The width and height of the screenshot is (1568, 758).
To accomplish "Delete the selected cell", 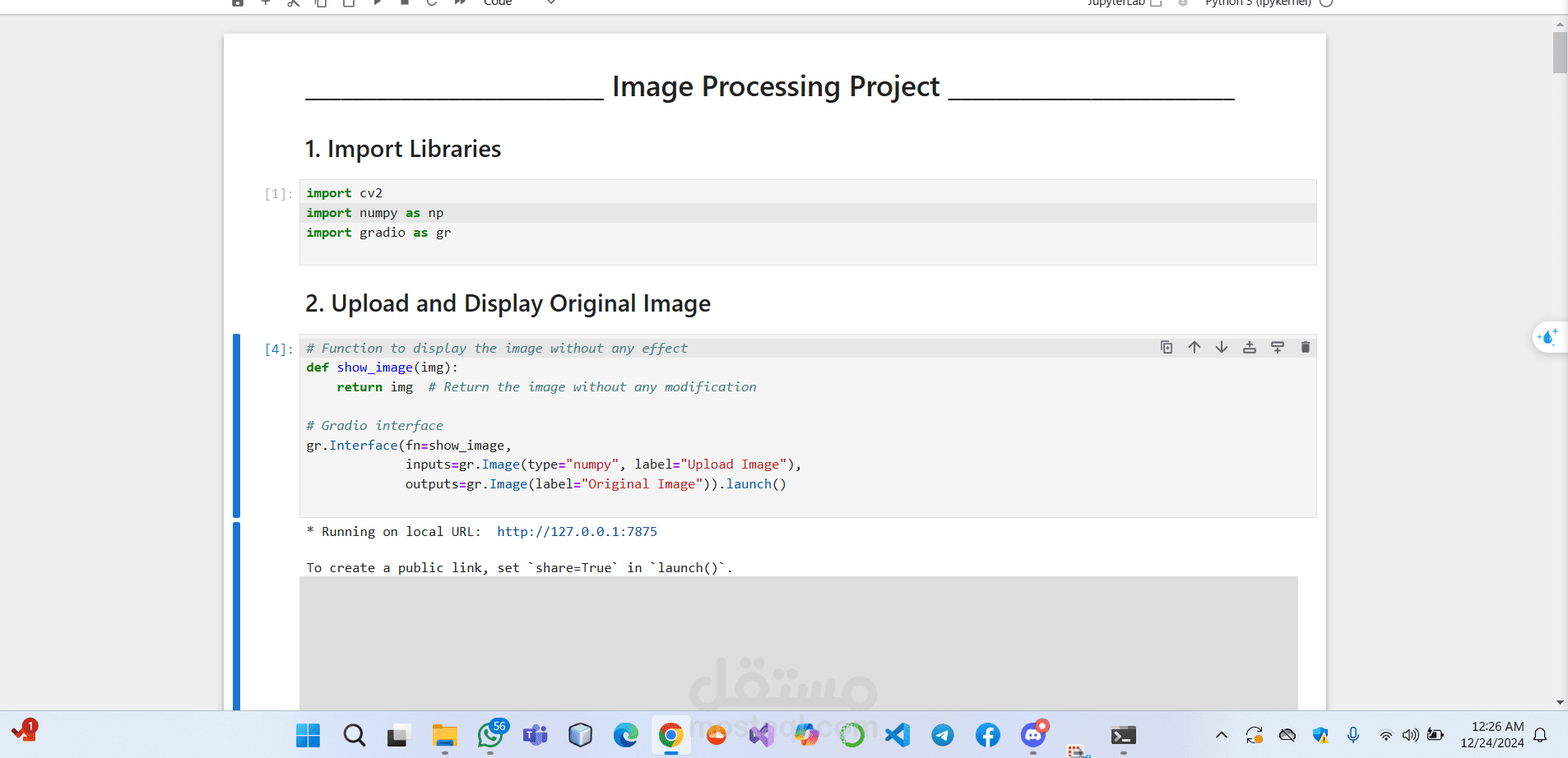I will click(1306, 347).
